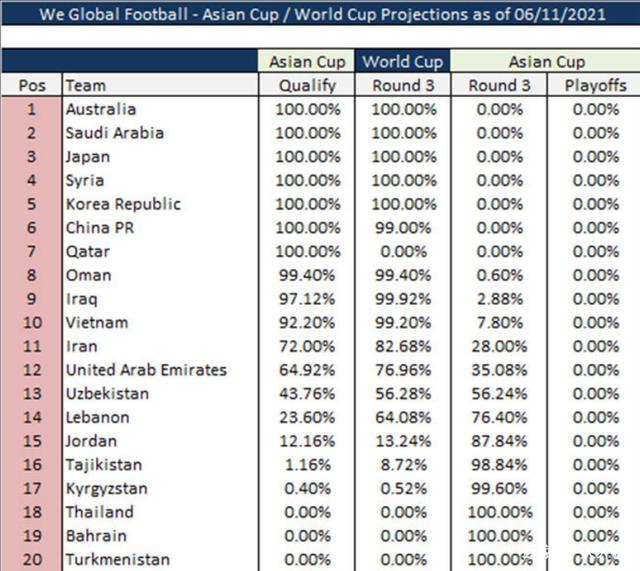Click the Playoffs column header
This screenshot has width=640, height=571.
click(x=595, y=86)
